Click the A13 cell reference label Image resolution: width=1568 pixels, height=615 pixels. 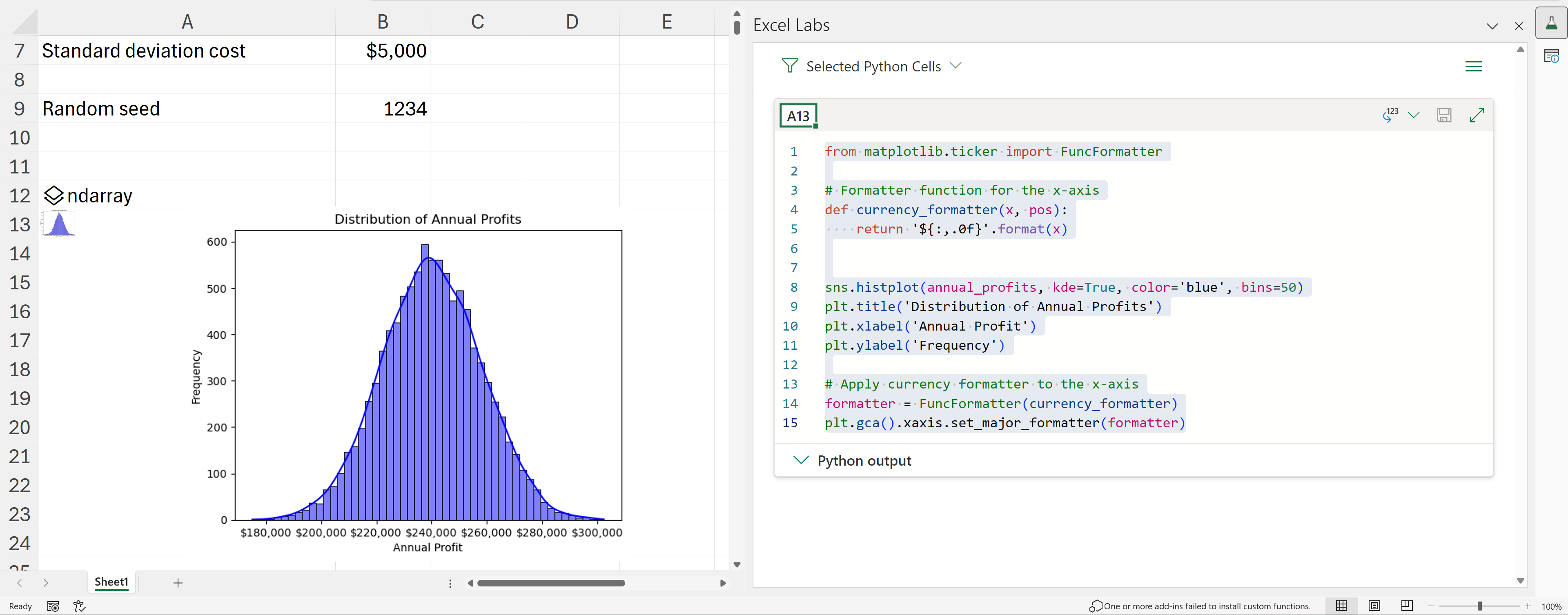tap(798, 115)
